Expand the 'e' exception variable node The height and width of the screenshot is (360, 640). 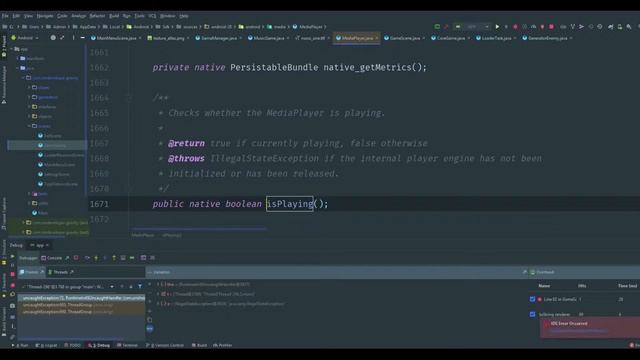158,304
